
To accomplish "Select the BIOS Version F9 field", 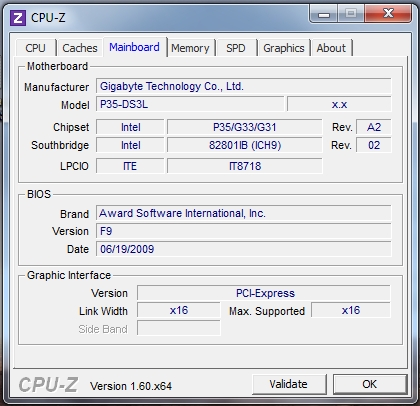I will coord(244,231).
